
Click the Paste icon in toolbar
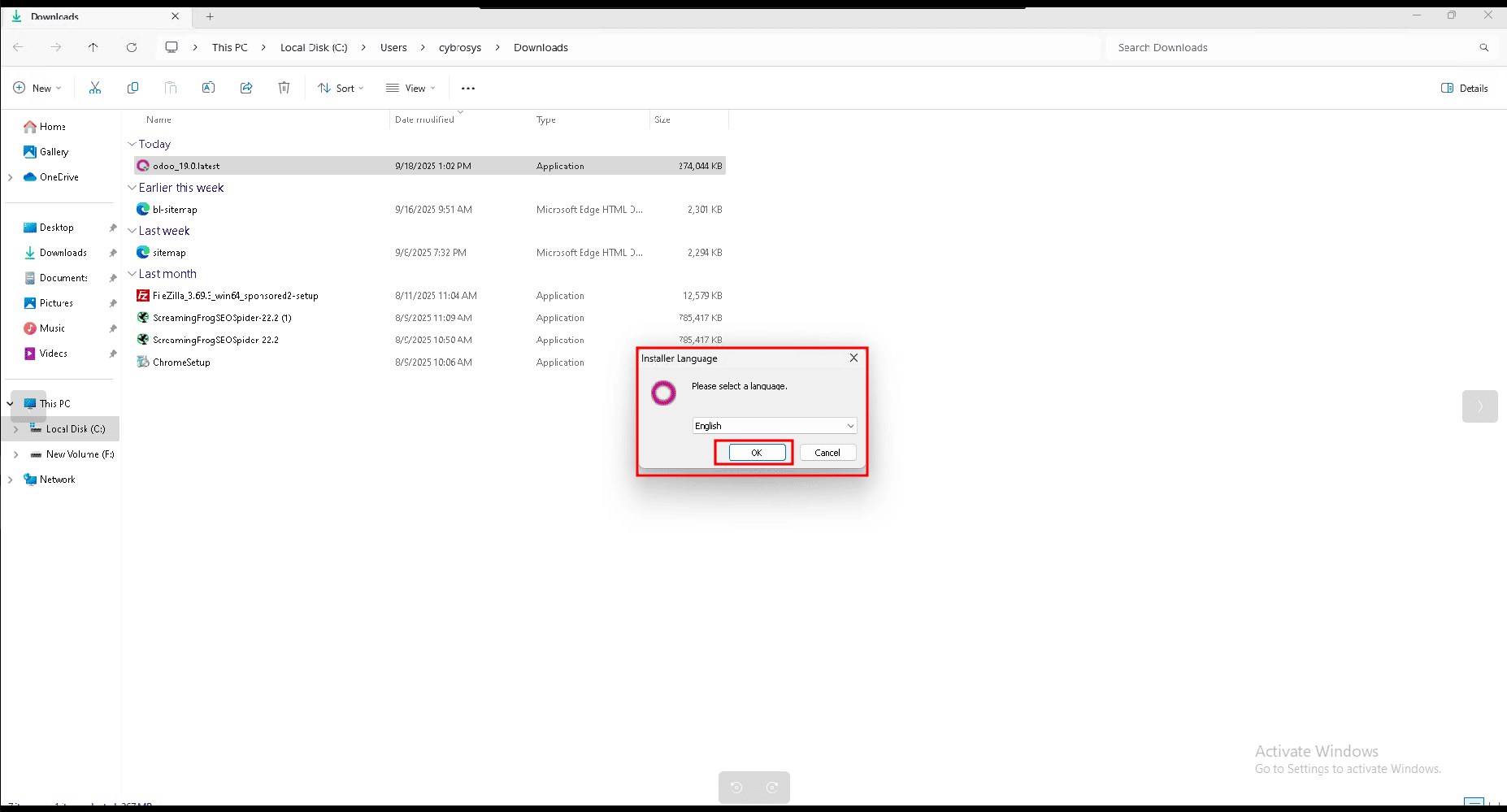(171, 88)
